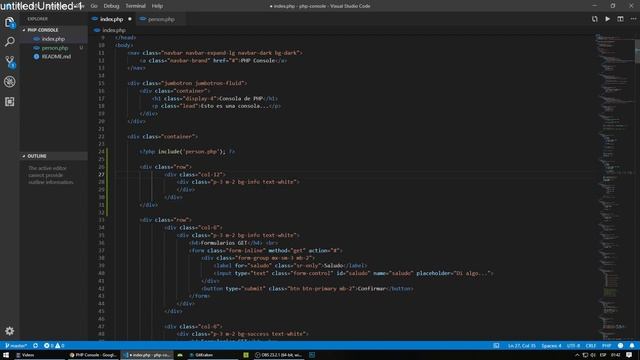This screenshot has height=360, width=640.
Task: Click the notifications bell in status bar
Action: coord(632,346)
